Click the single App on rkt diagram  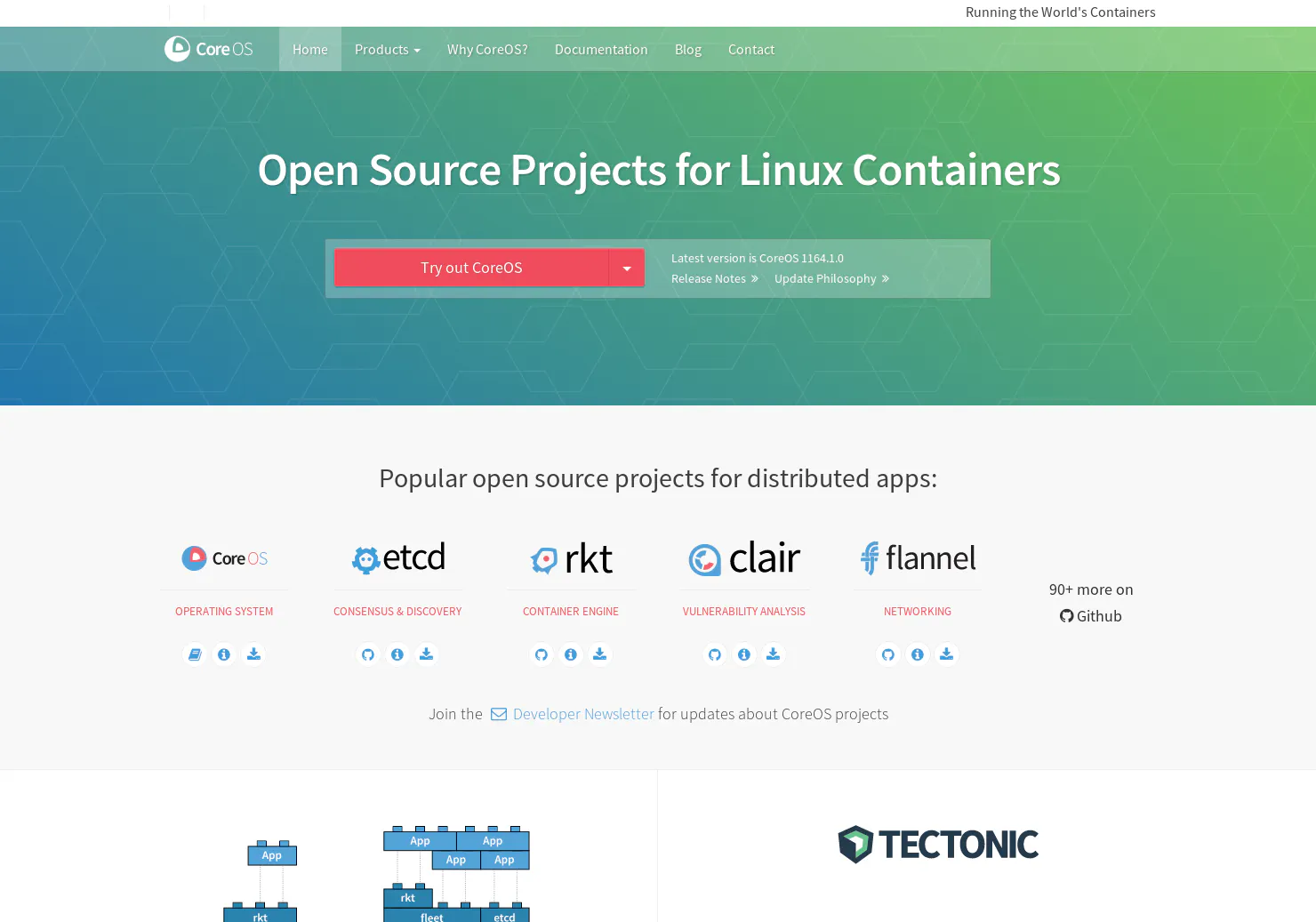coord(260,881)
